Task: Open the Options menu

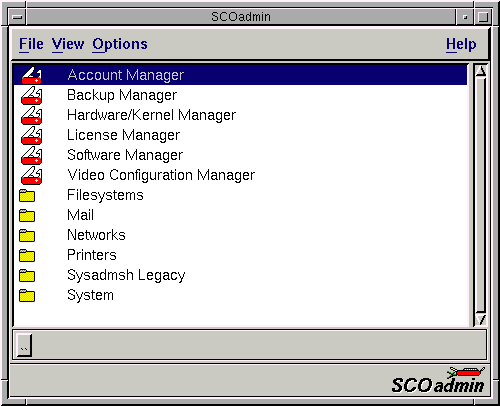Action: [x=120, y=44]
